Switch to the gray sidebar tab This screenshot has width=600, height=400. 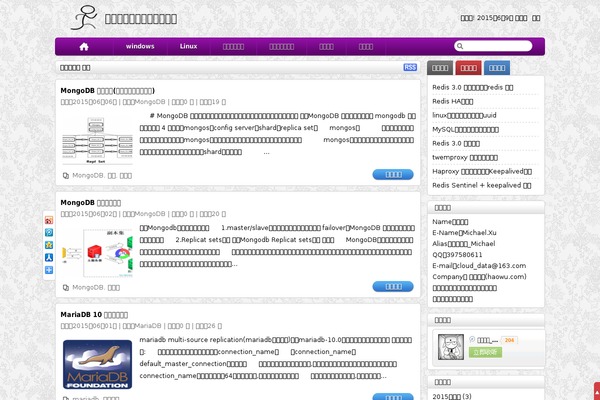[440, 68]
